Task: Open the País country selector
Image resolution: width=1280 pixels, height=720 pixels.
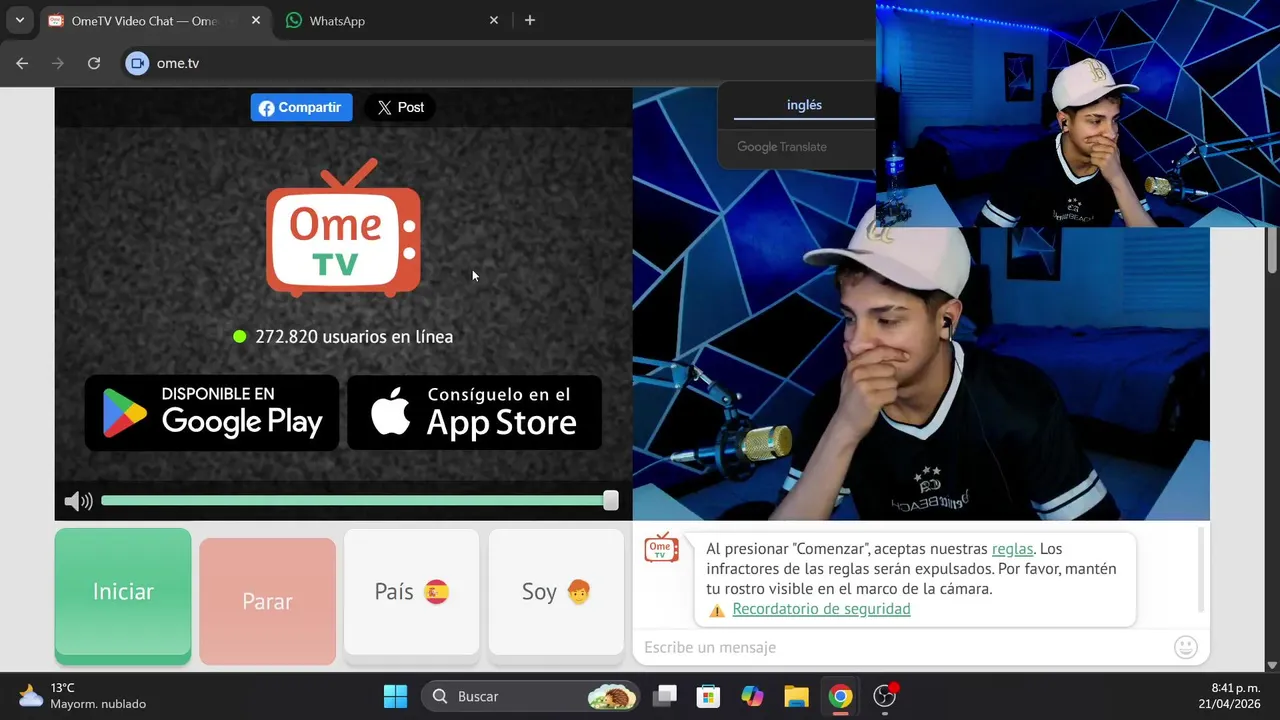Action: tap(411, 592)
